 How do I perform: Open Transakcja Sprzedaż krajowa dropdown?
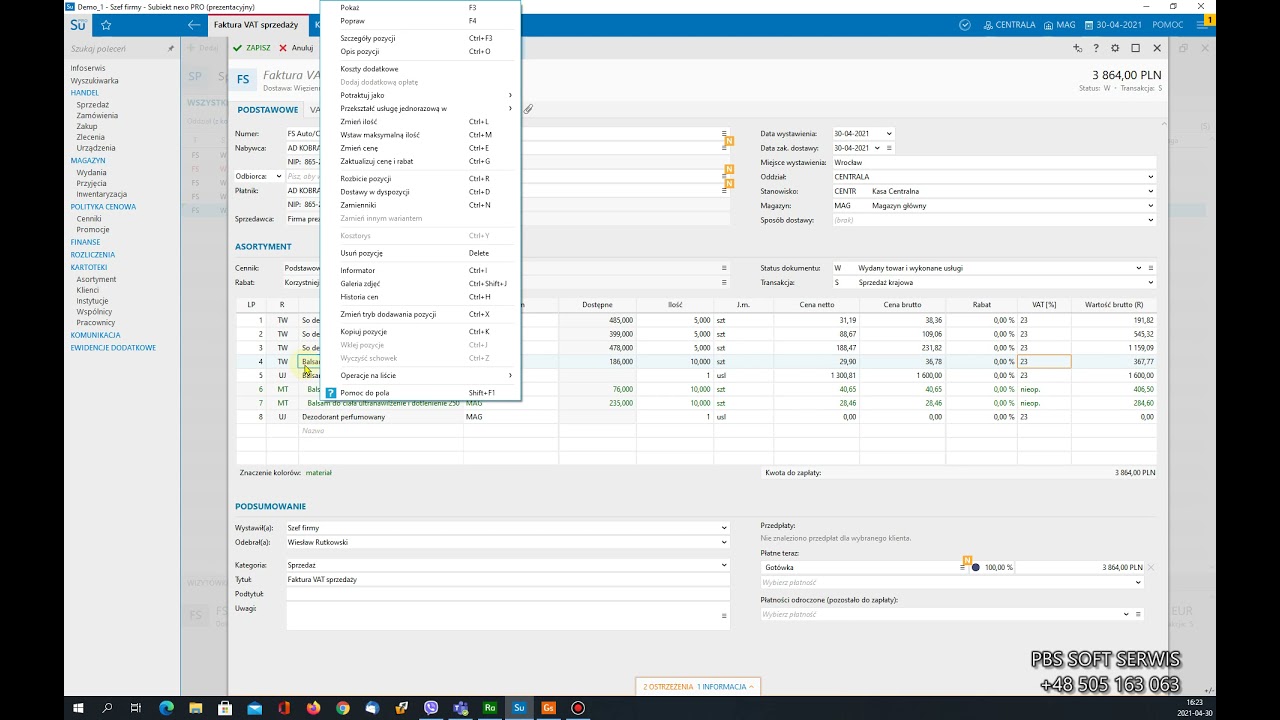pyautogui.click(x=1151, y=283)
